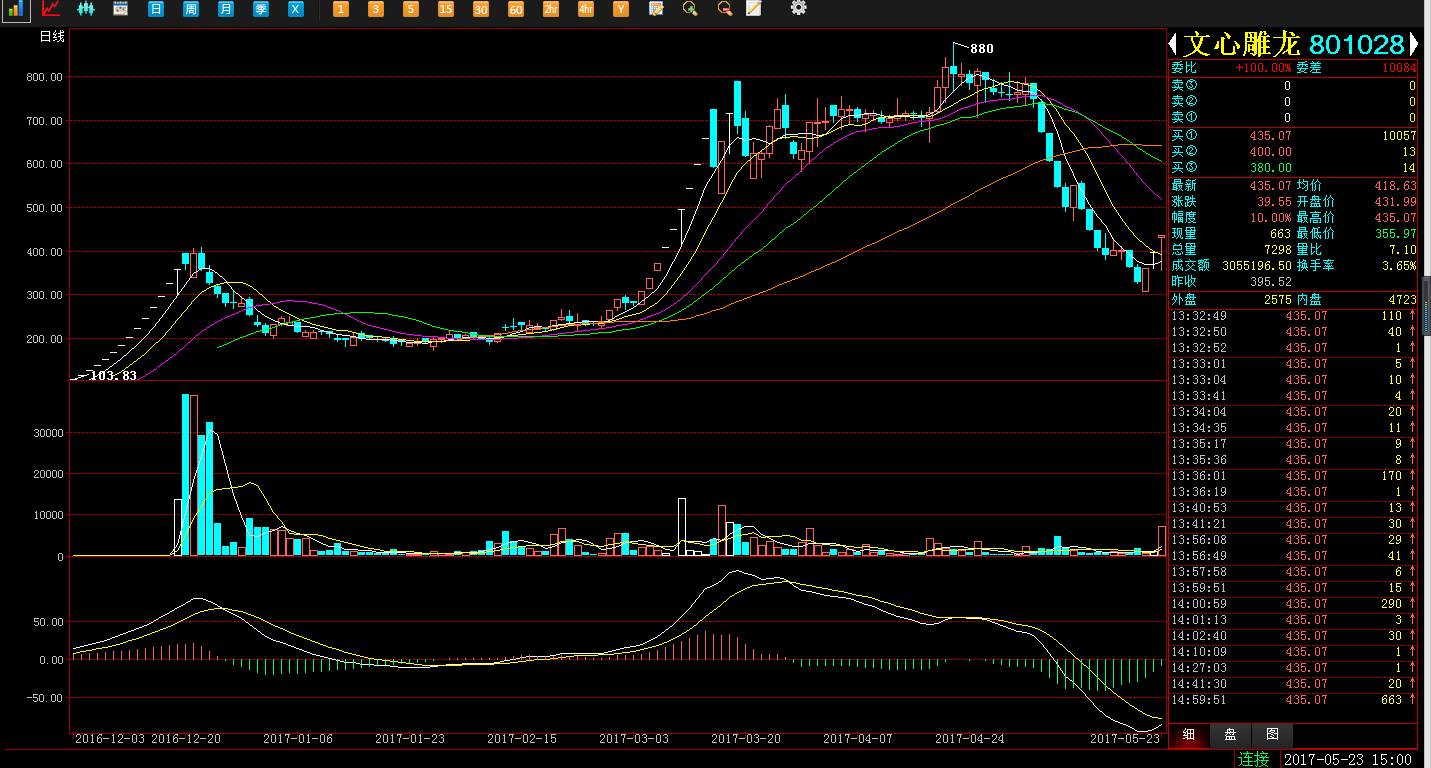Go to next stock with right arrow
Image resolution: width=1431 pixels, height=768 pixels.
(1413, 44)
